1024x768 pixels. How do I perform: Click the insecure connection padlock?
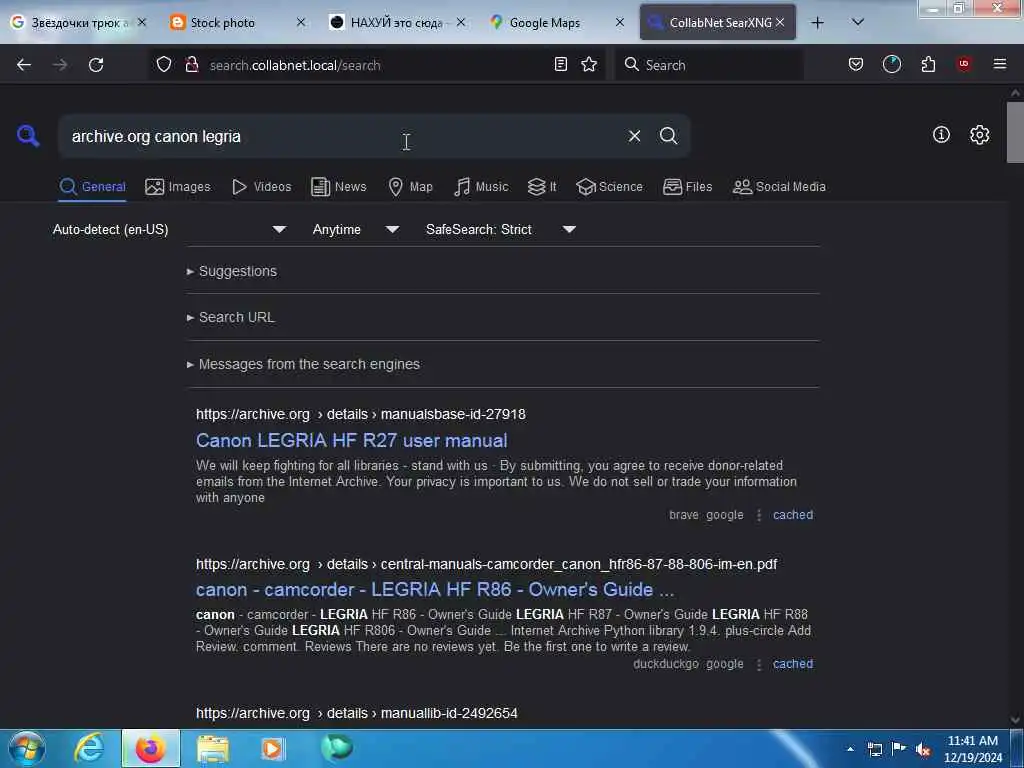tap(191, 64)
